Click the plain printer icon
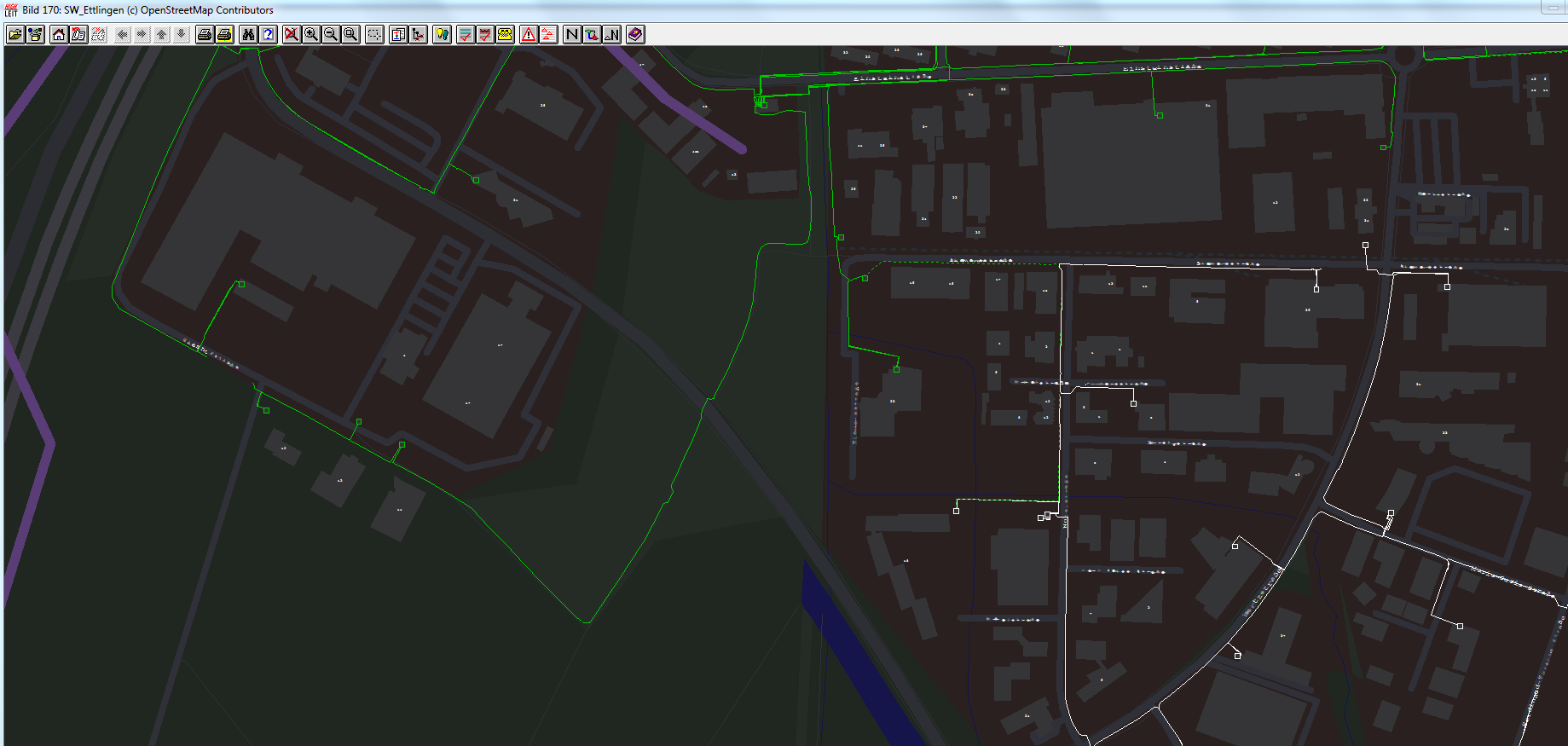The width and height of the screenshot is (1568, 746). [x=205, y=34]
